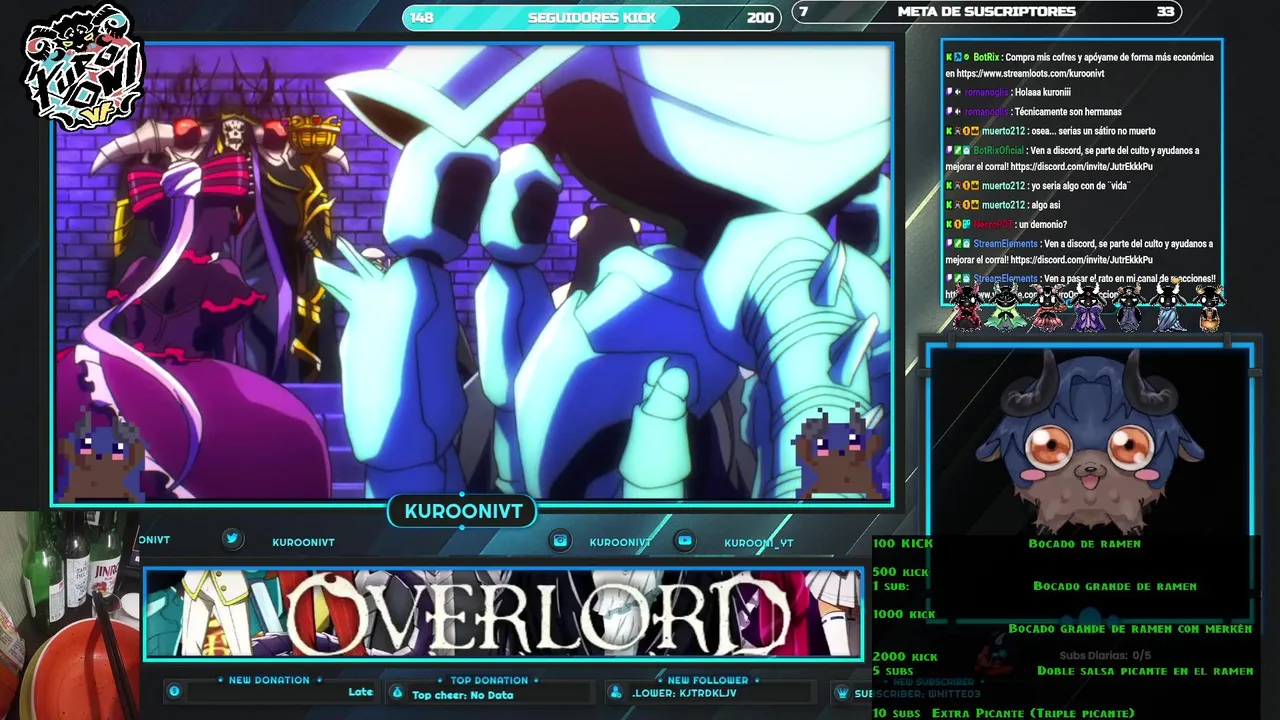Click 'Subs Diarias: 0/5' counter

point(1105,656)
